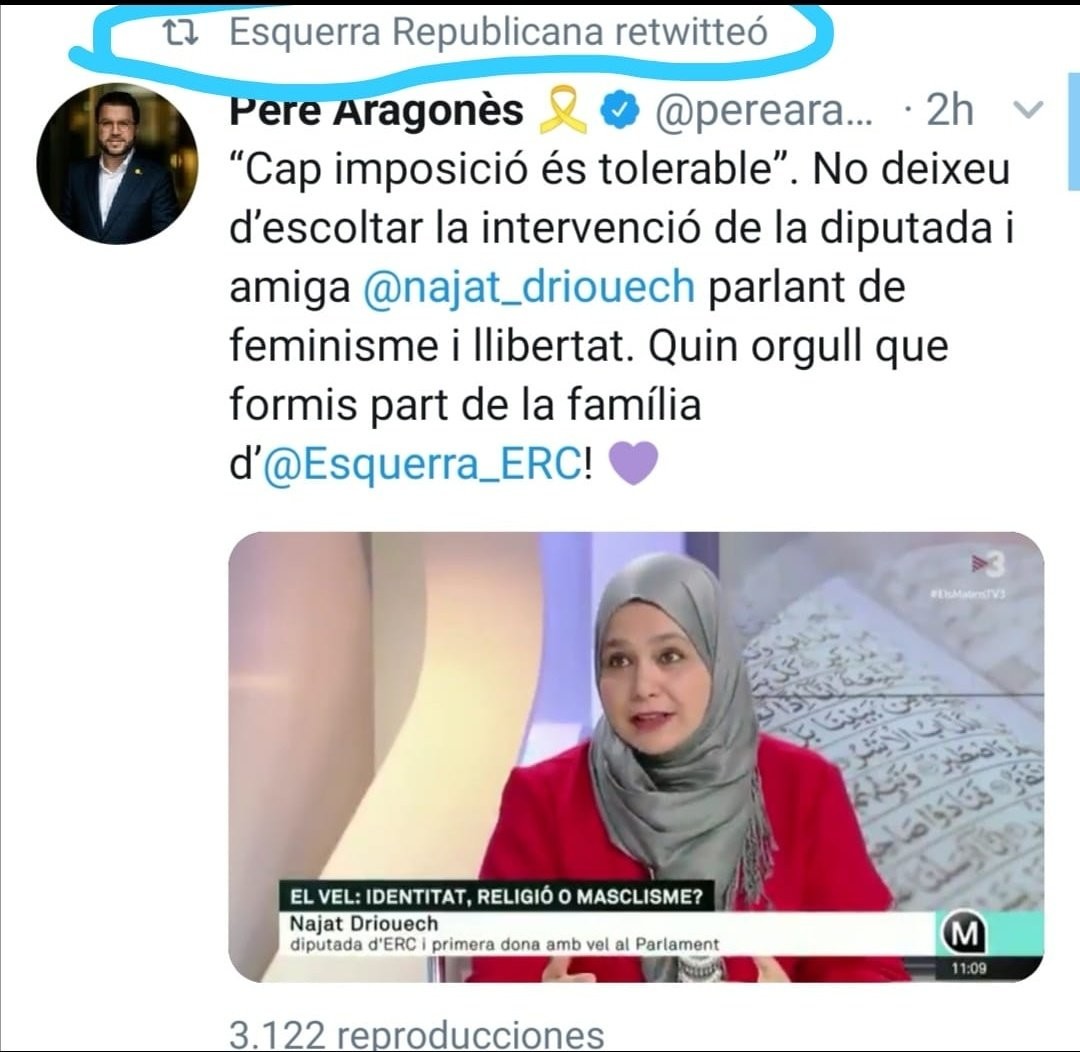Viewport: 1080px width, 1052px height.
Task: Click the 3.122 reproducciones count
Action: (417, 1034)
